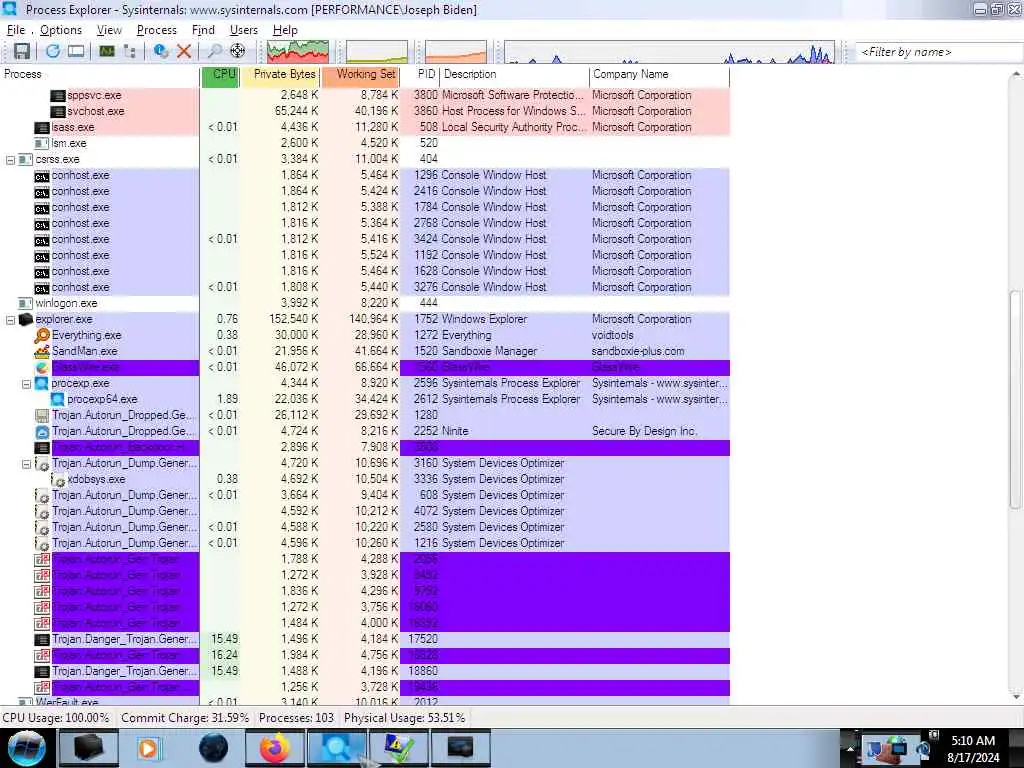This screenshot has width=1024, height=768.
Task: Show hidden tray icons arrow
Action: (850, 747)
